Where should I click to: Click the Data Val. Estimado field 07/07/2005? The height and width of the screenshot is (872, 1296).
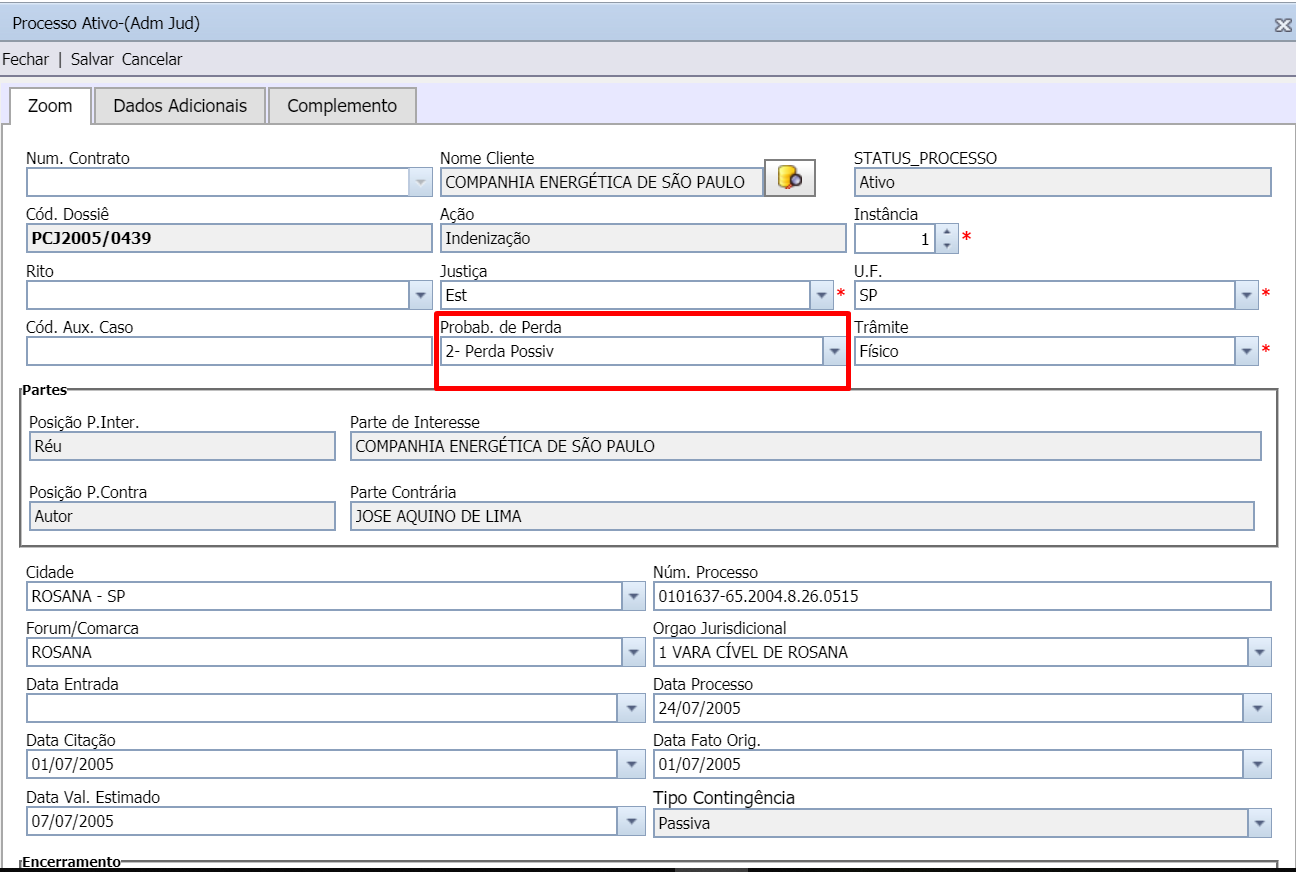[322, 821]
